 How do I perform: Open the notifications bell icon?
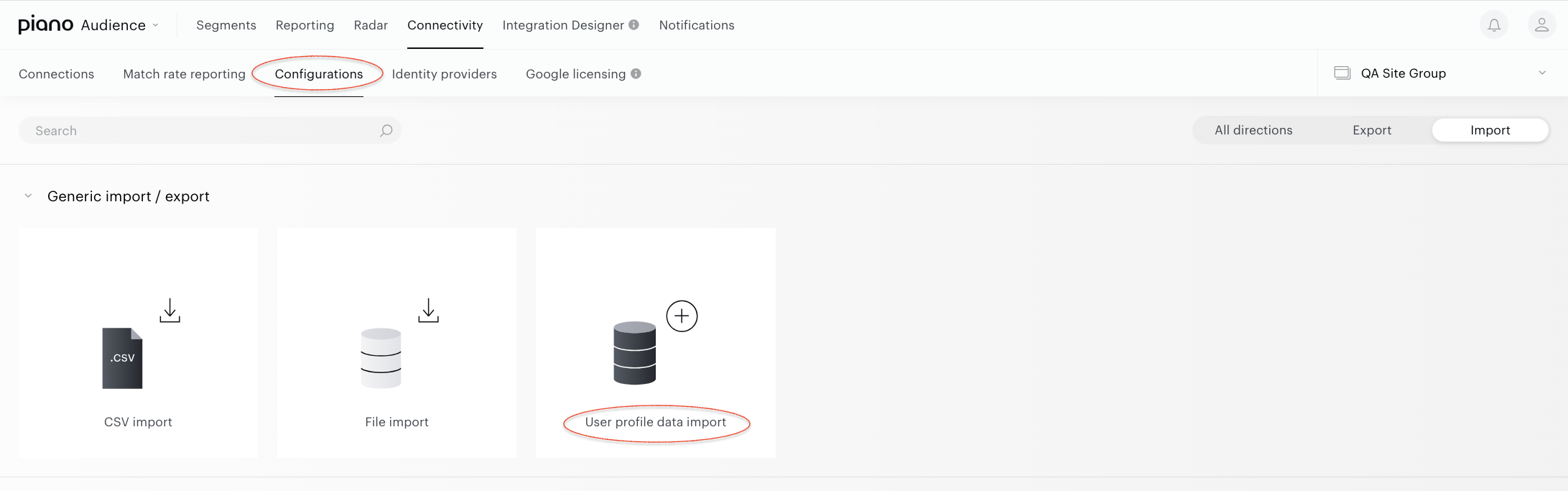1494,25
